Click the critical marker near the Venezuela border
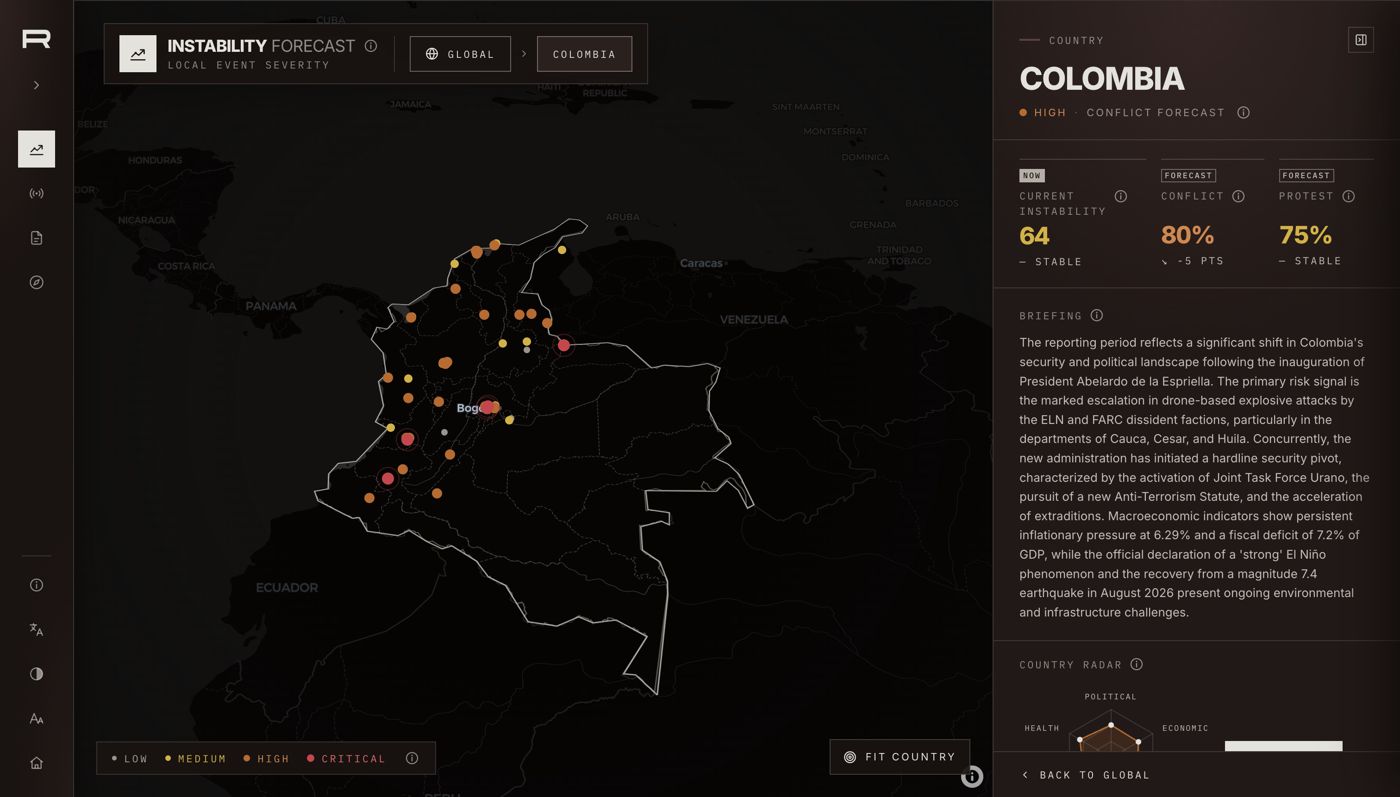The width and height of the screenshot is (1400, 797). [x=564, y=345]
